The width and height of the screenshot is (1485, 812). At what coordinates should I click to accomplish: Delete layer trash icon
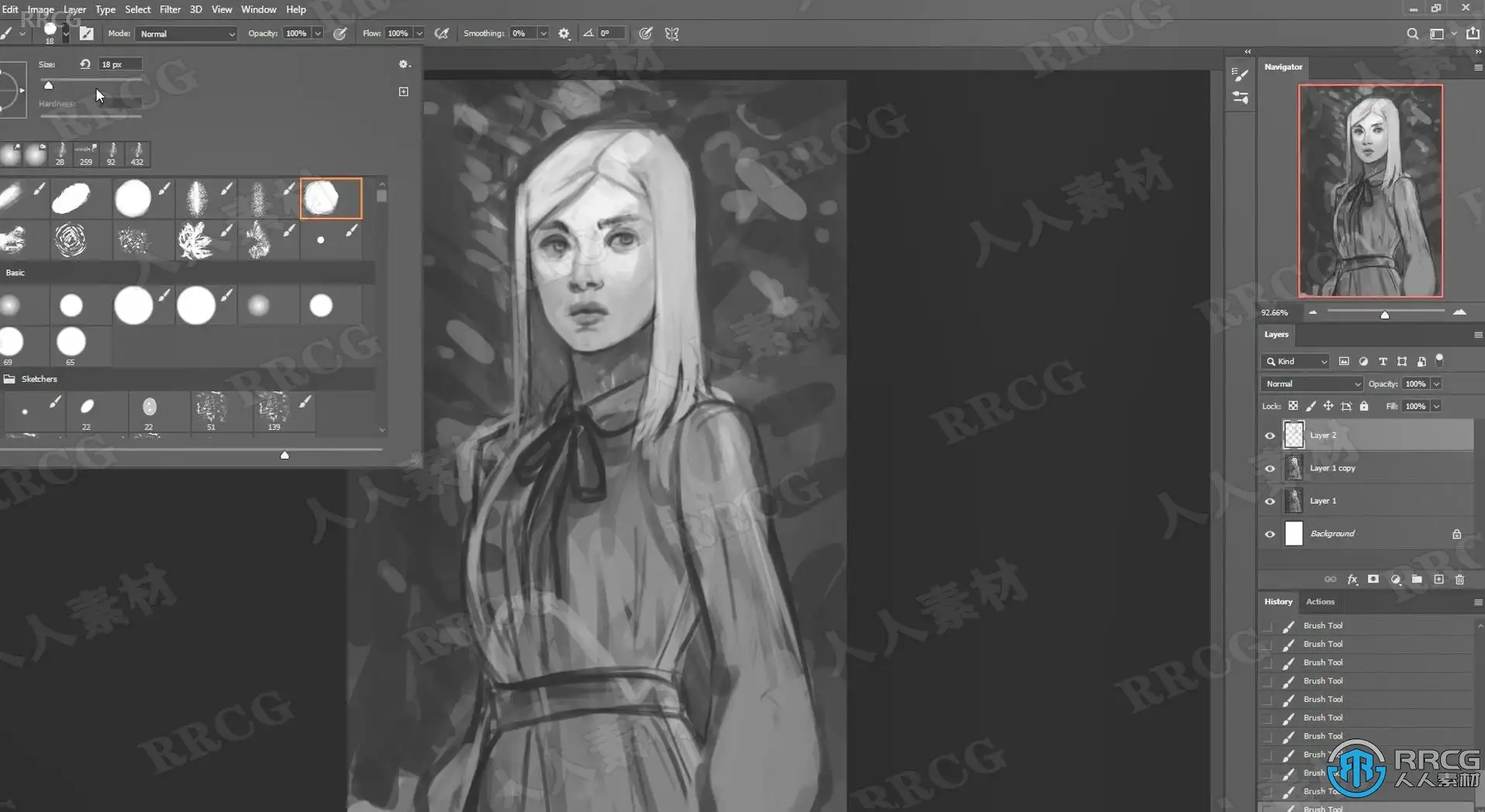tap(1460, 580)
